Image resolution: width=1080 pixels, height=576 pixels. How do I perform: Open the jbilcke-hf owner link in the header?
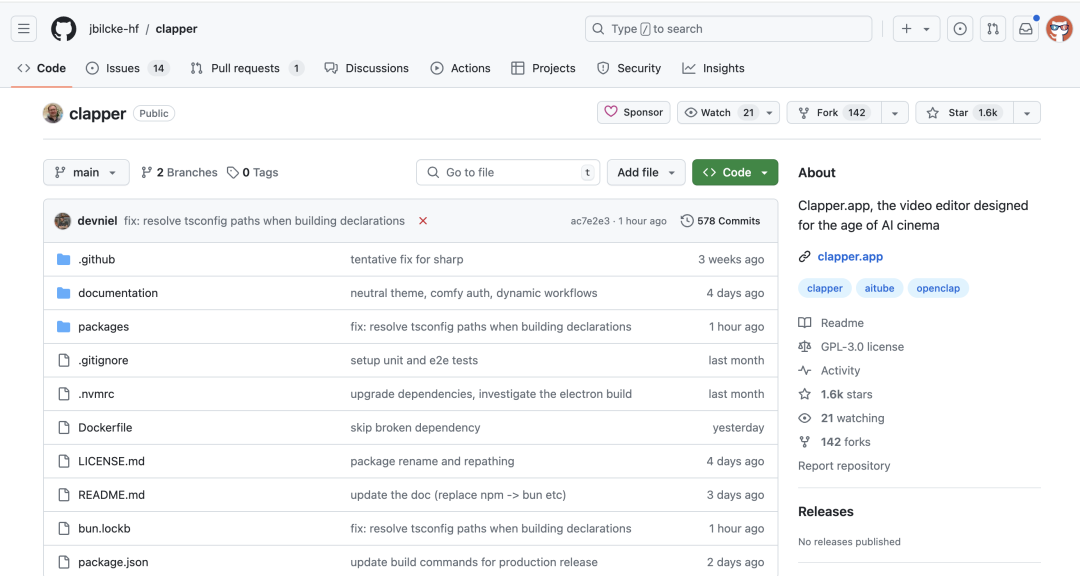coord(114,29)
